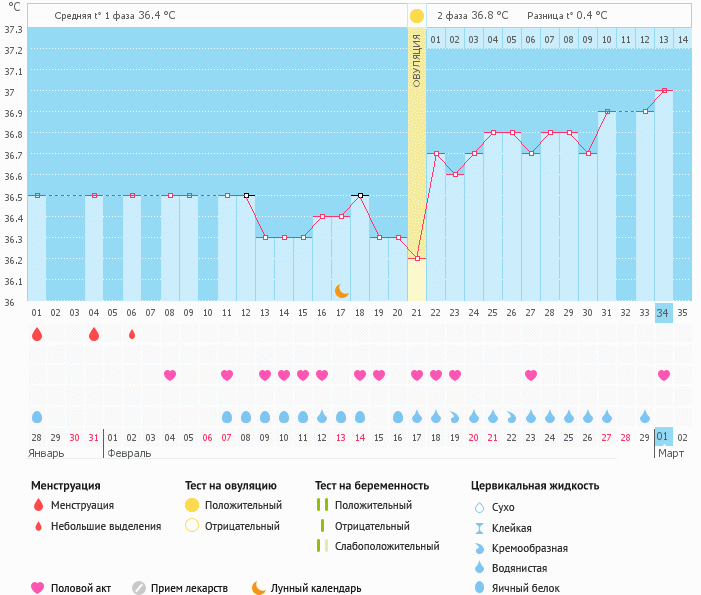Select the intercourse heart on cycle day 19

click(379, 375)
